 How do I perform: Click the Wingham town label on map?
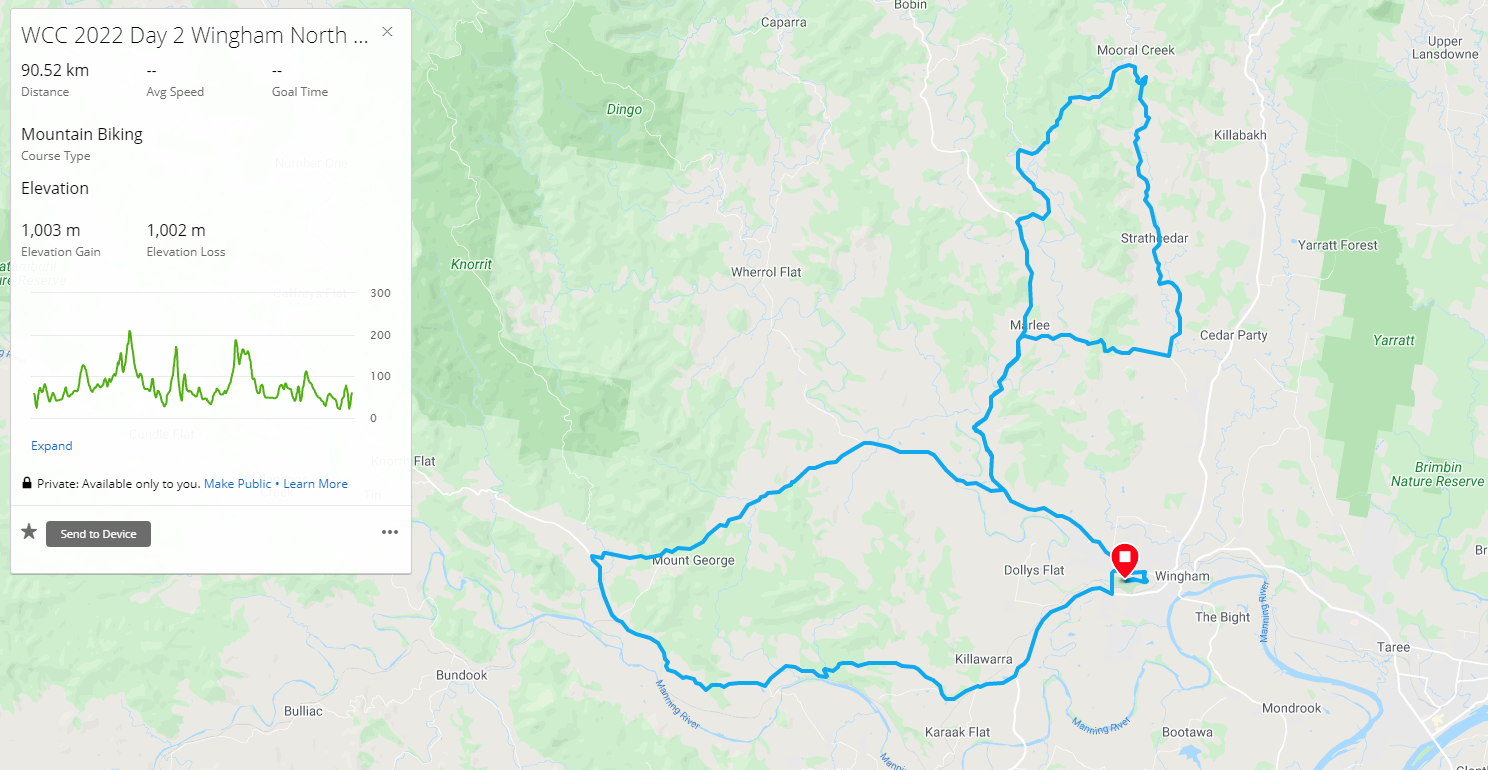click(x=1182, y=577)
